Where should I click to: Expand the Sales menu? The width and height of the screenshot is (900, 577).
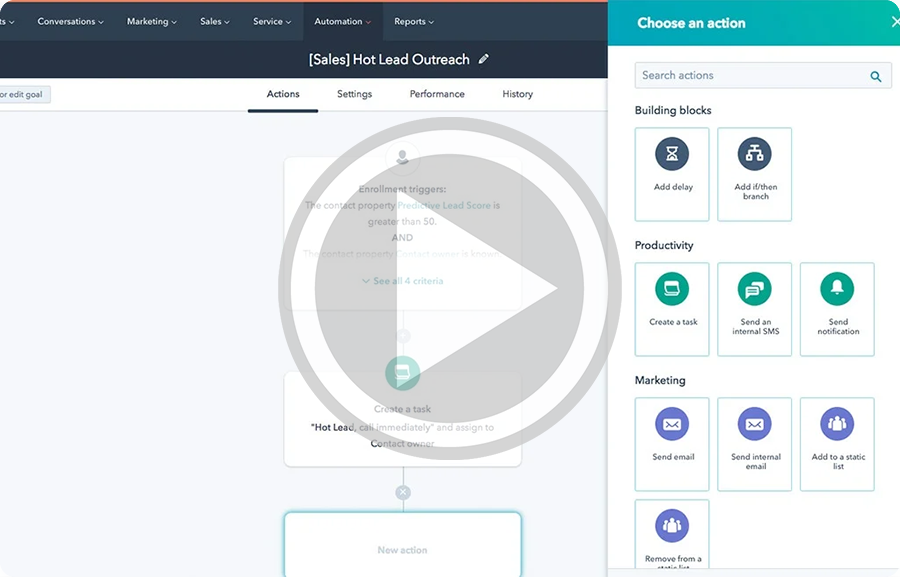click(215, 21)
